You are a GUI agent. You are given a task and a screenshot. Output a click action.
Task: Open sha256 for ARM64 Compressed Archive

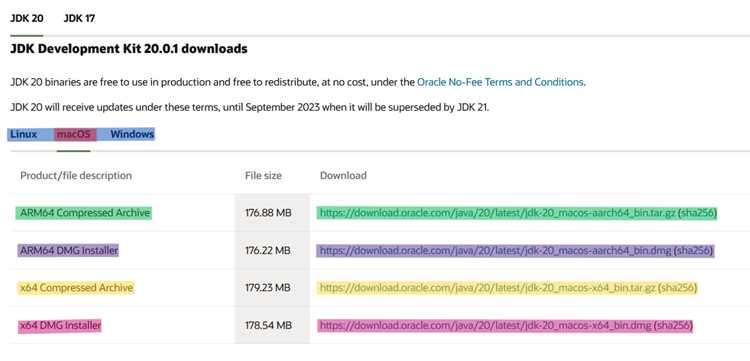pos(697,213)
